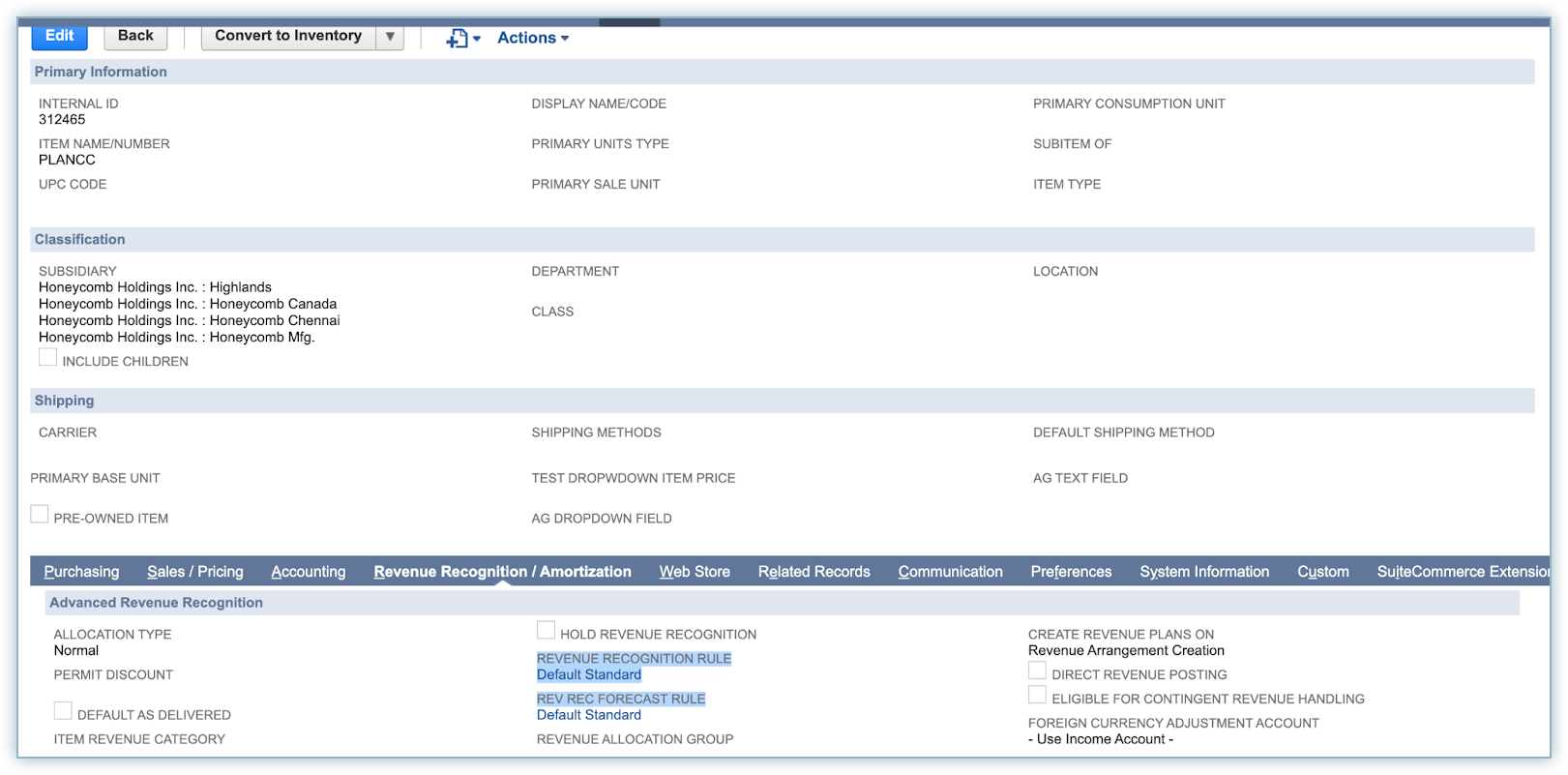Open Default Standard link under Rev Rec Forecast Rule
Screen dimensions: 1568x775
click(x=588, y=715)
